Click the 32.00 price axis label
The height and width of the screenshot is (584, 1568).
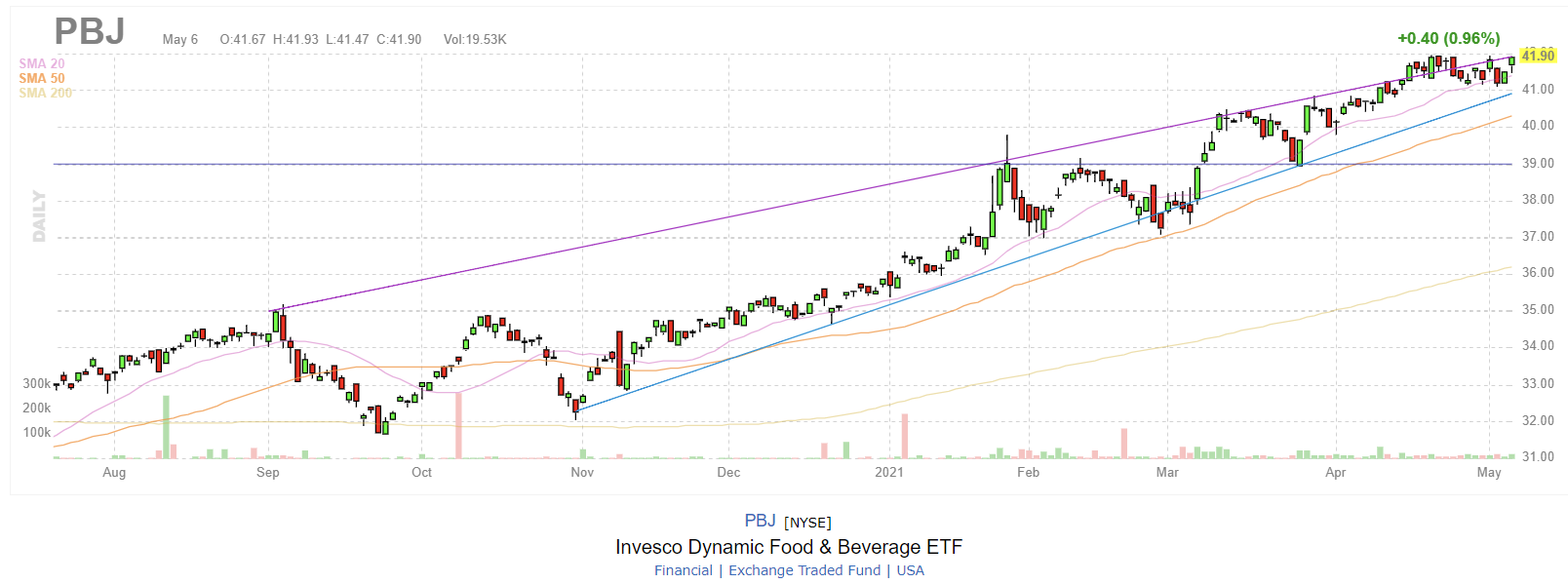coord(1538,420)
